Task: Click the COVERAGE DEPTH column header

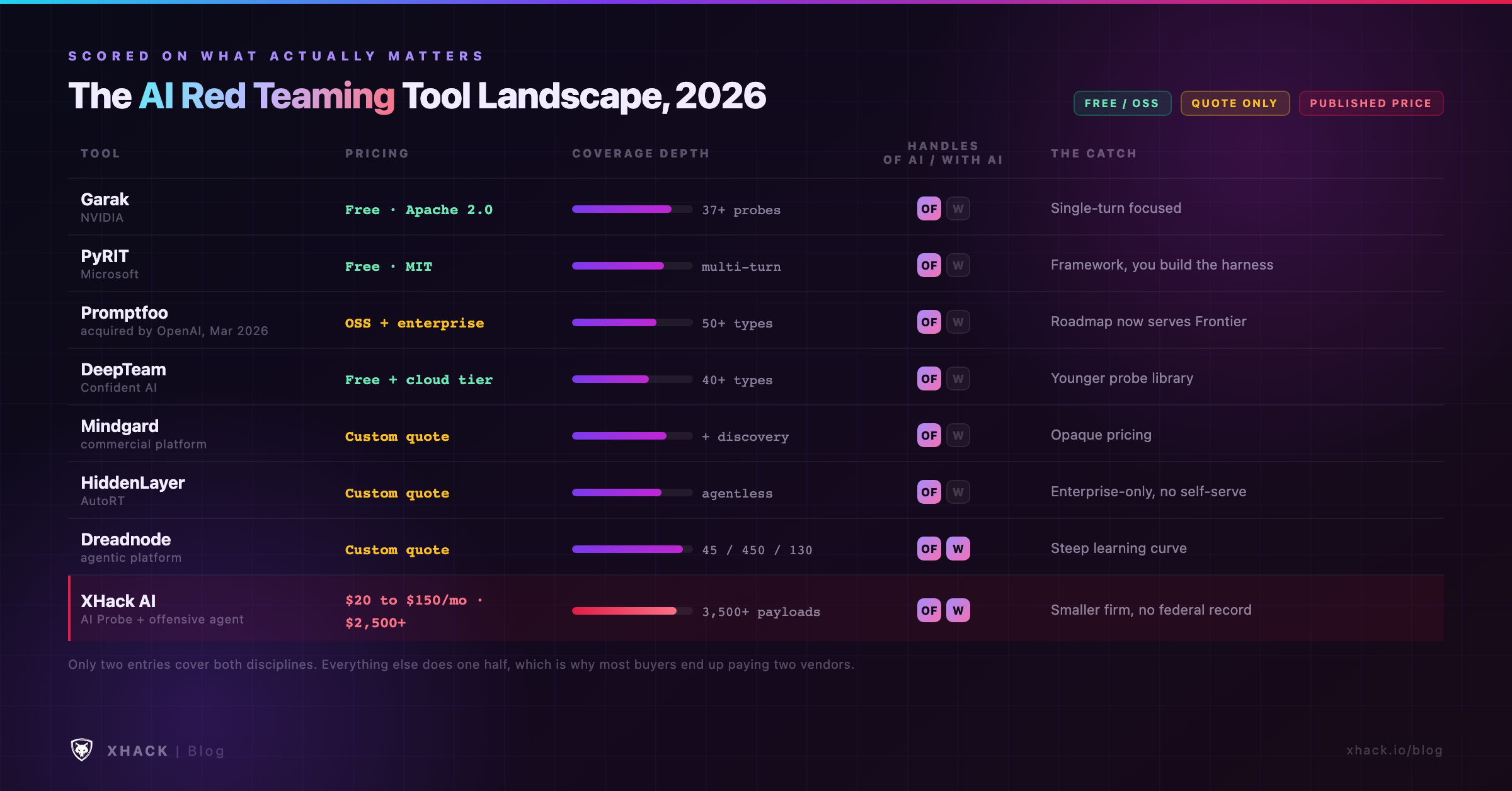Action: coord(641,154)
